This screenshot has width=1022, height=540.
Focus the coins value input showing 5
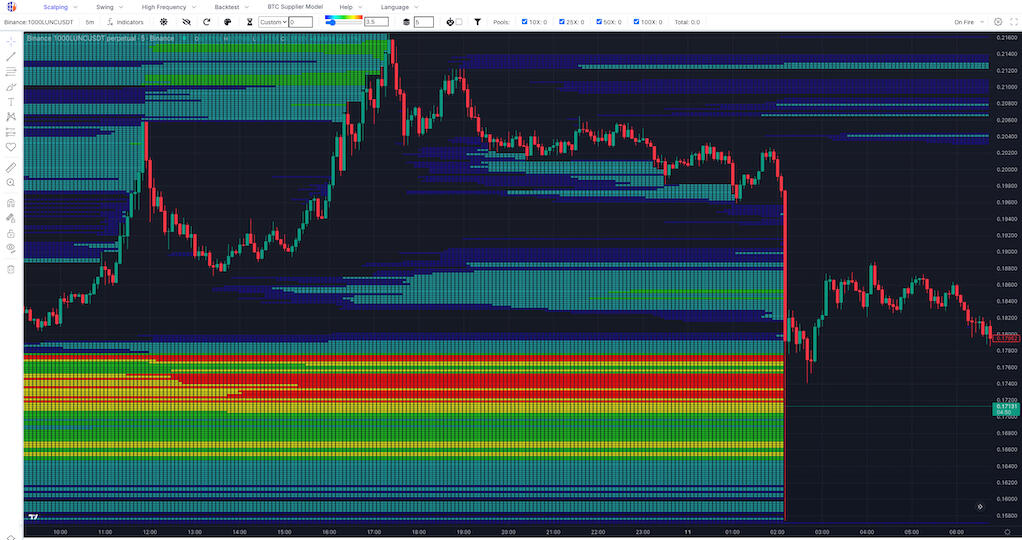click(424, 22)
